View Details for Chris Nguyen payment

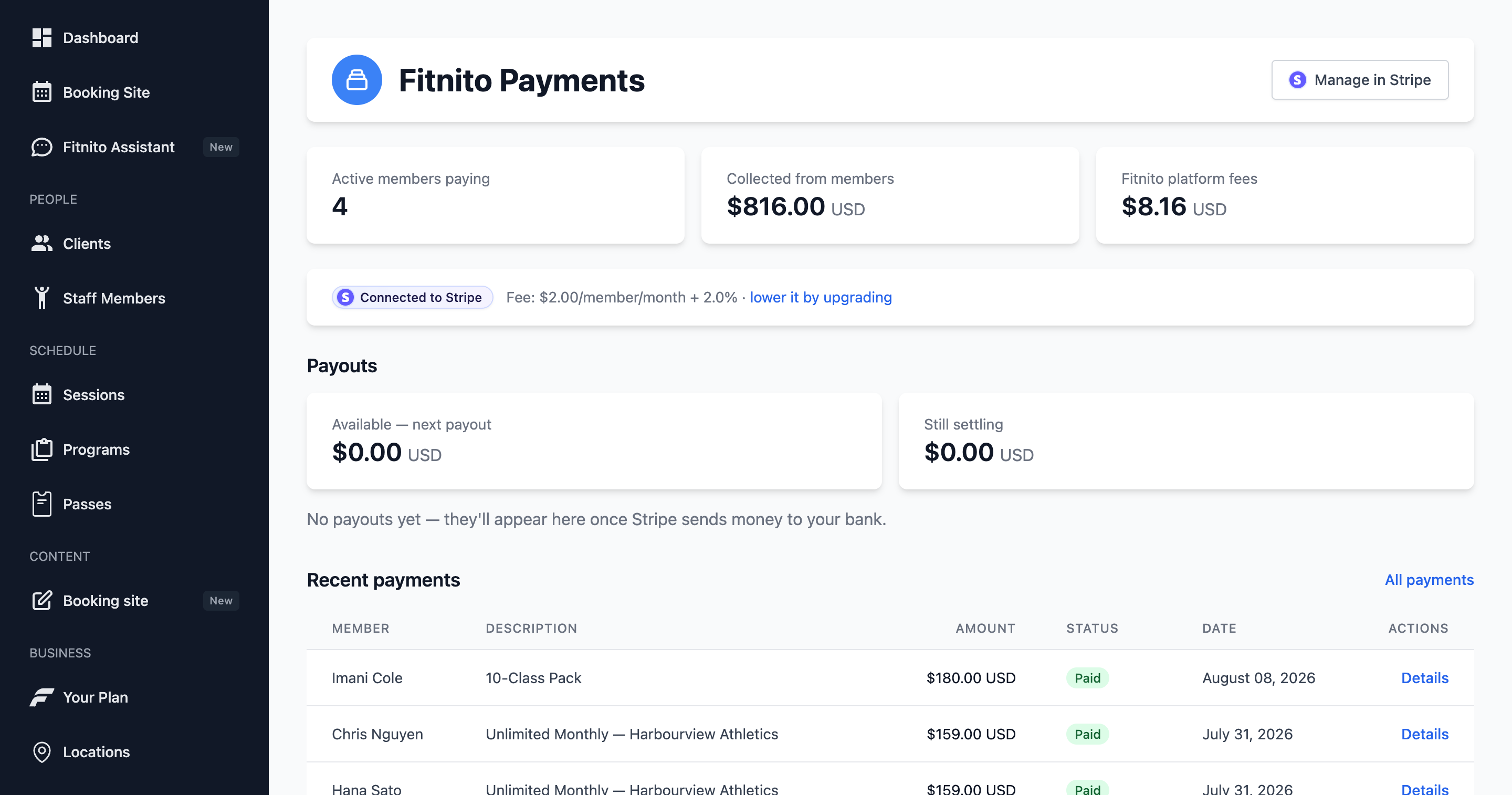(1424, 735)
